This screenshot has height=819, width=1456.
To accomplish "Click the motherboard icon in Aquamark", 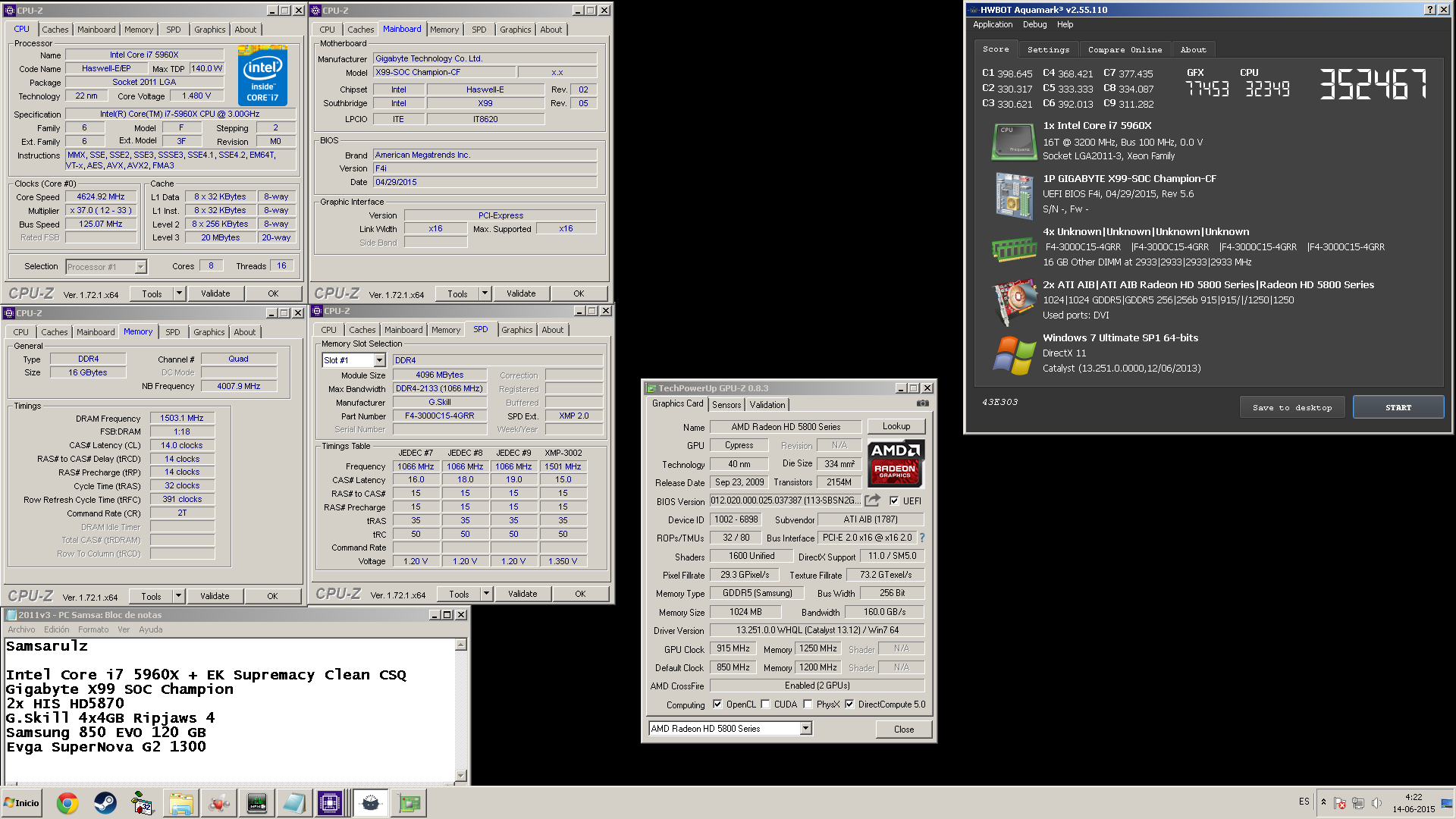I will click(1014, 196).
